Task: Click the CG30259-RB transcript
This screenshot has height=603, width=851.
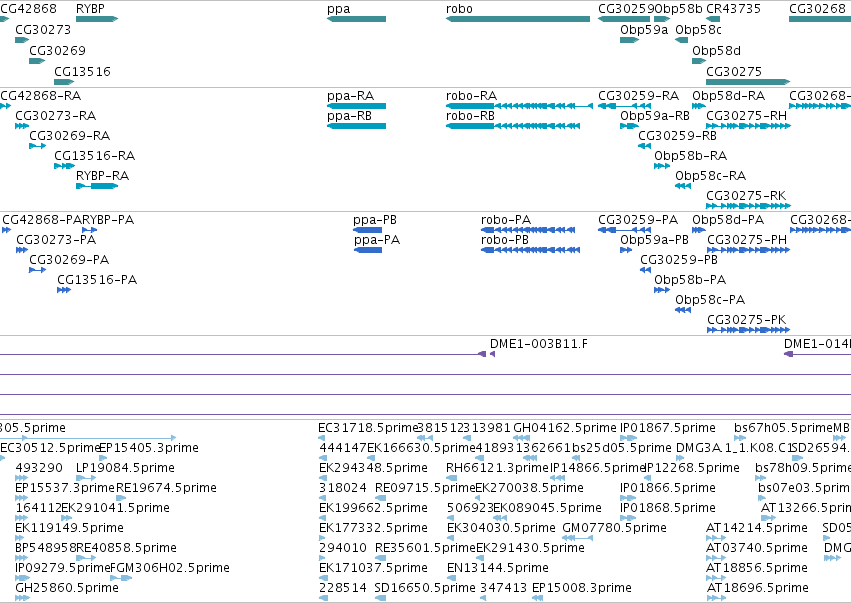Action: point(644,146)
